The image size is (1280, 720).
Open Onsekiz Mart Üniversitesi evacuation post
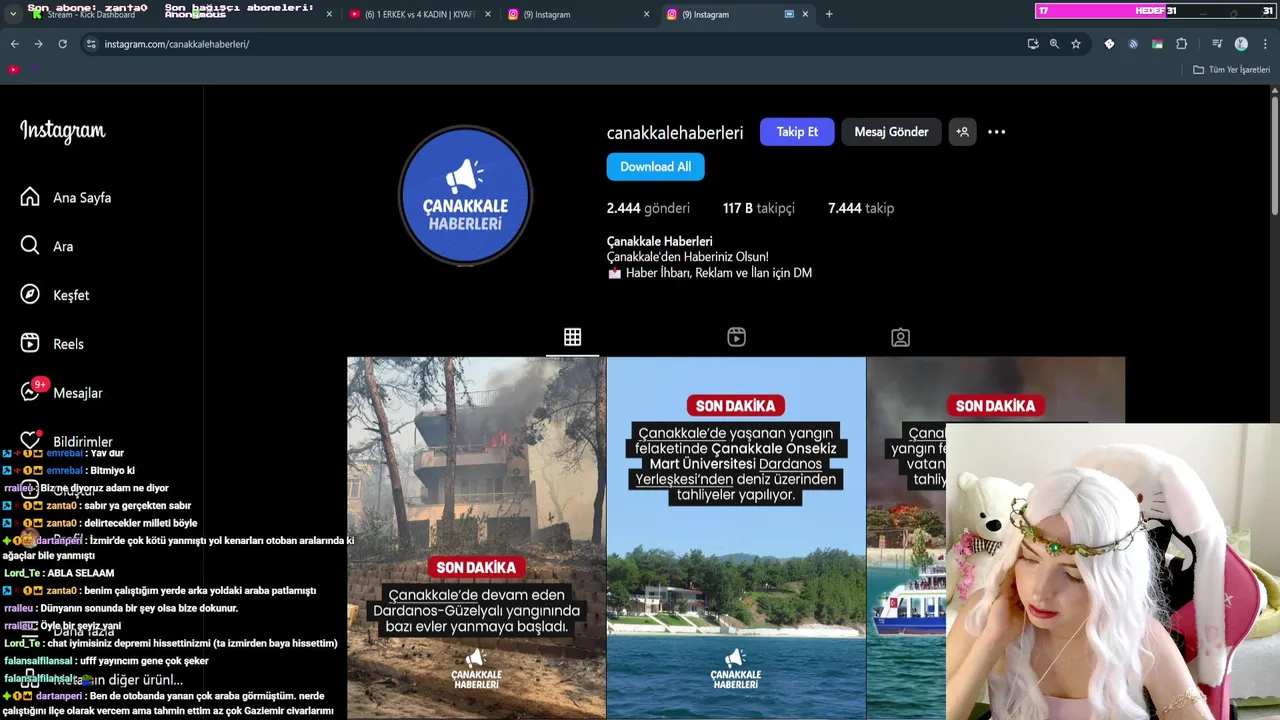coord(736,538)
